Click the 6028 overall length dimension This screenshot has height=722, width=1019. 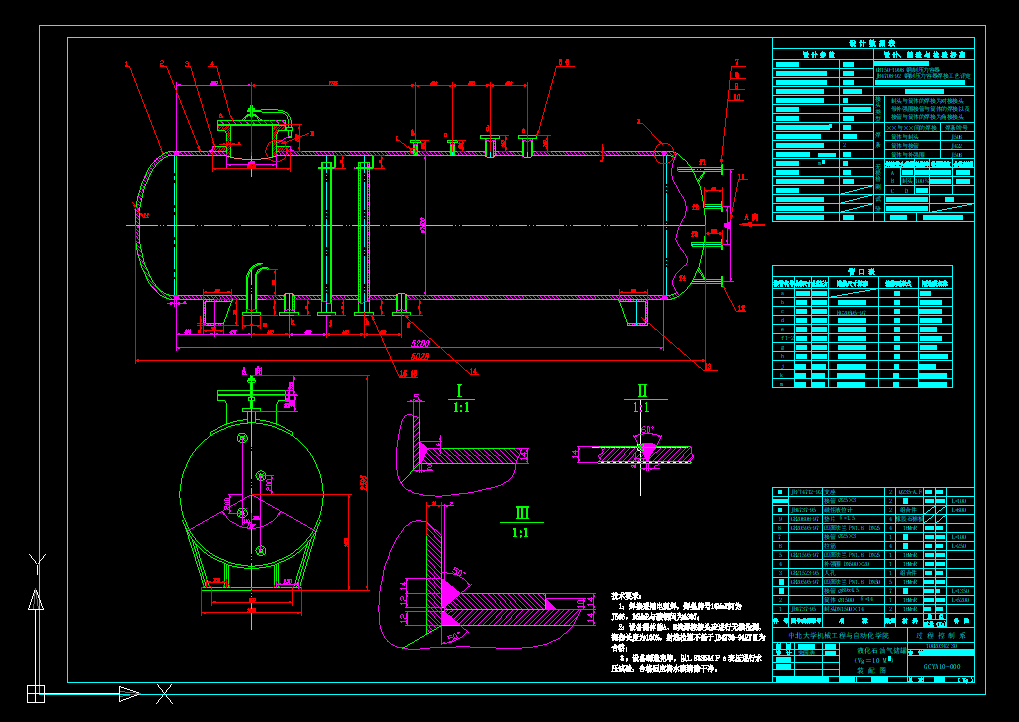pos(421,356)
